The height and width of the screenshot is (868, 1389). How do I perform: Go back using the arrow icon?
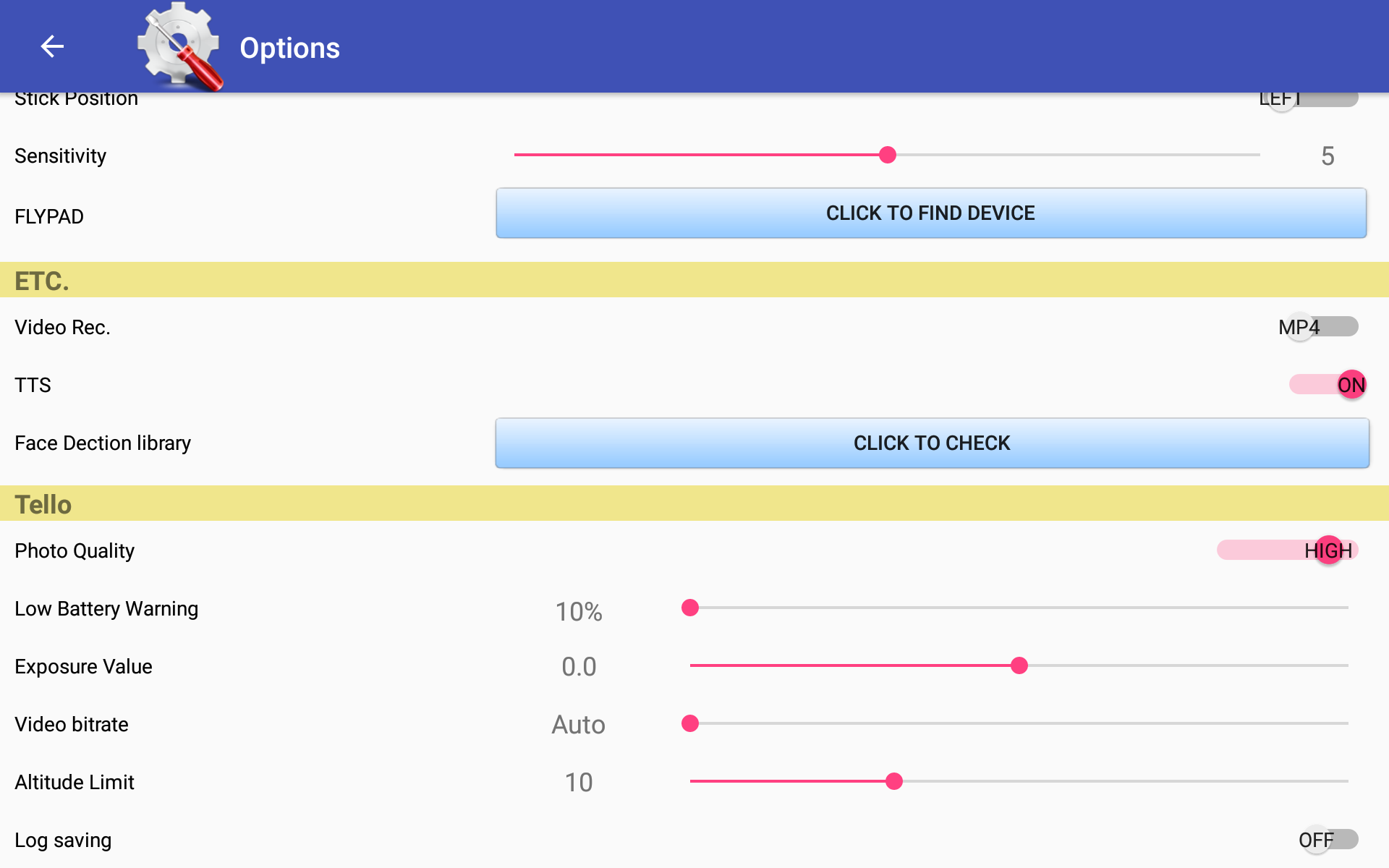click(52, 46)
